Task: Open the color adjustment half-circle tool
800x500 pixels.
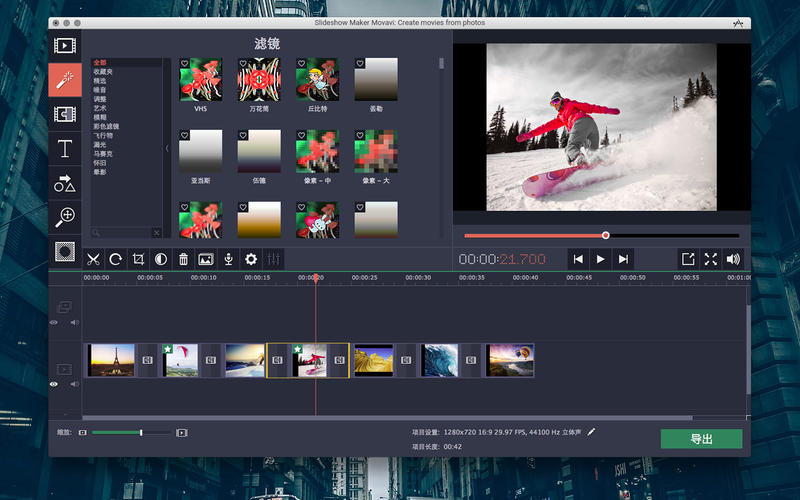Action: [x=161, y=259]
